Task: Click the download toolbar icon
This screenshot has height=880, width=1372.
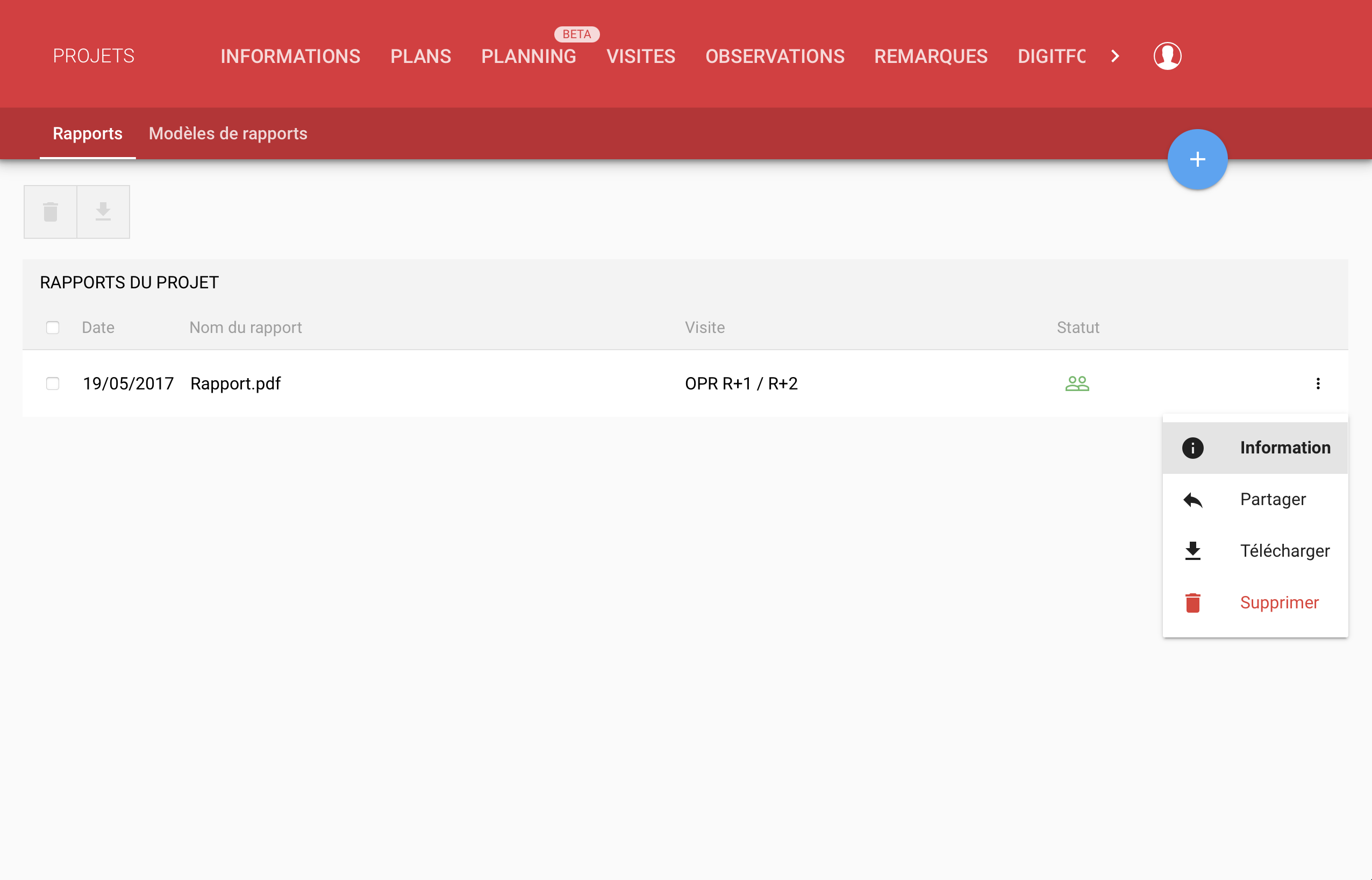Action: [x=103, y=212]
